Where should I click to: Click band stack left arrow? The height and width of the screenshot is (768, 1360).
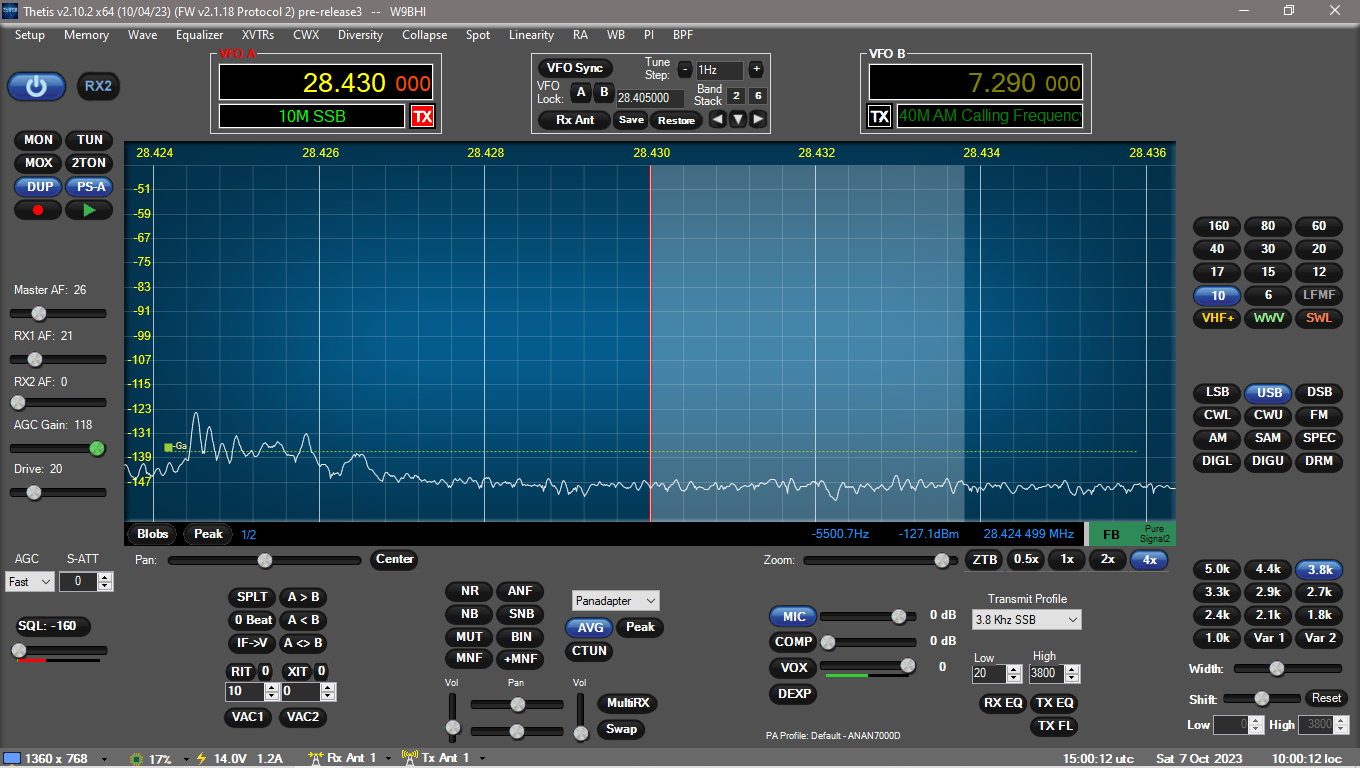717,119
